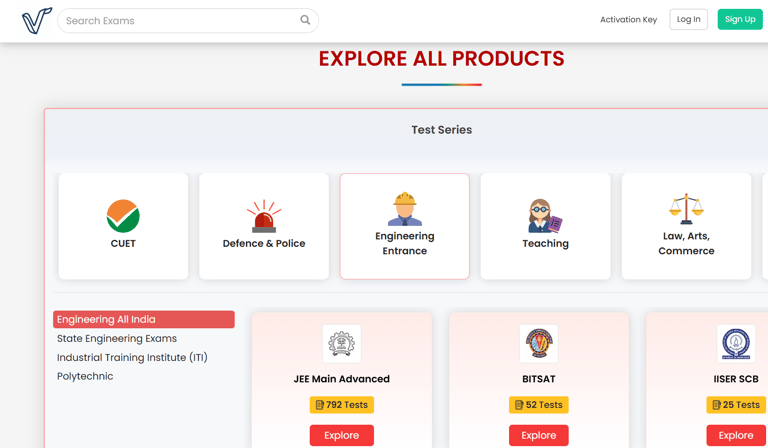Click the balance scales Law icon
Screen dimensions: 768x448
pos(686,209)
